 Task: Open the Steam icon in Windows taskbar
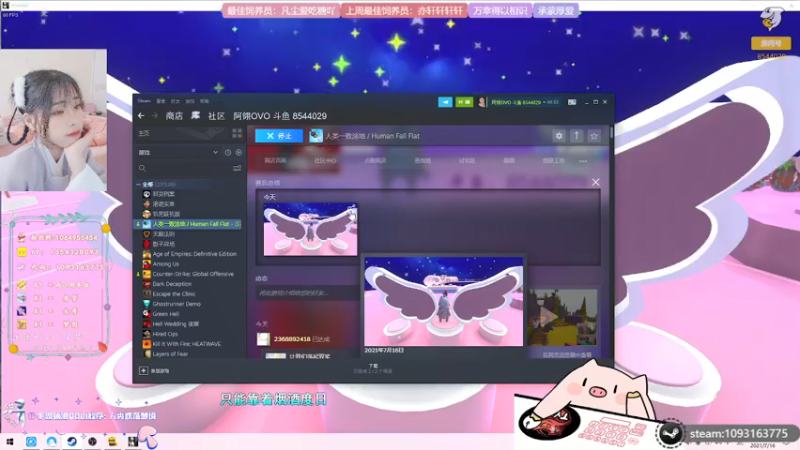click(72, 442)
